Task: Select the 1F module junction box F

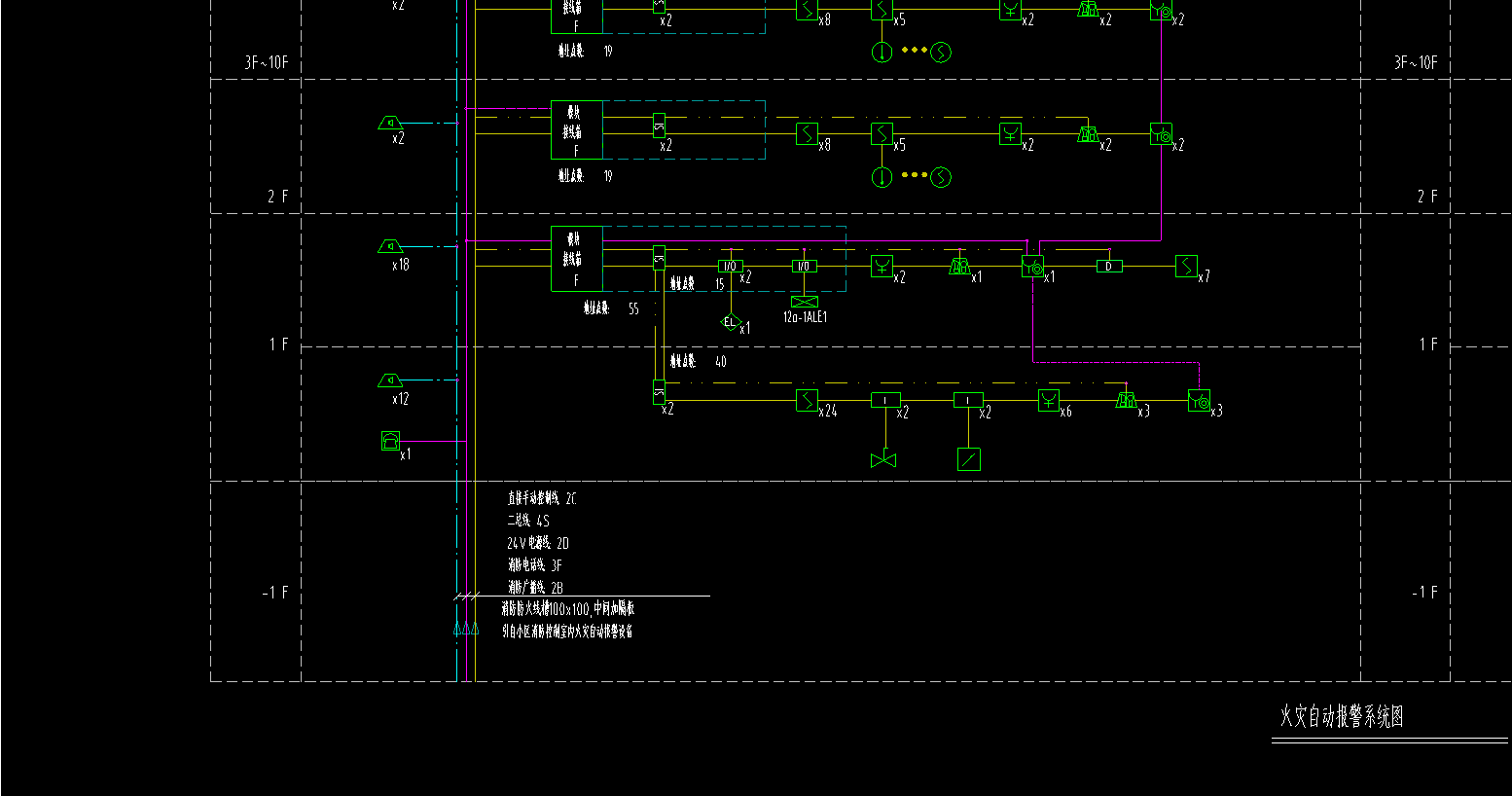Action: 577,259
